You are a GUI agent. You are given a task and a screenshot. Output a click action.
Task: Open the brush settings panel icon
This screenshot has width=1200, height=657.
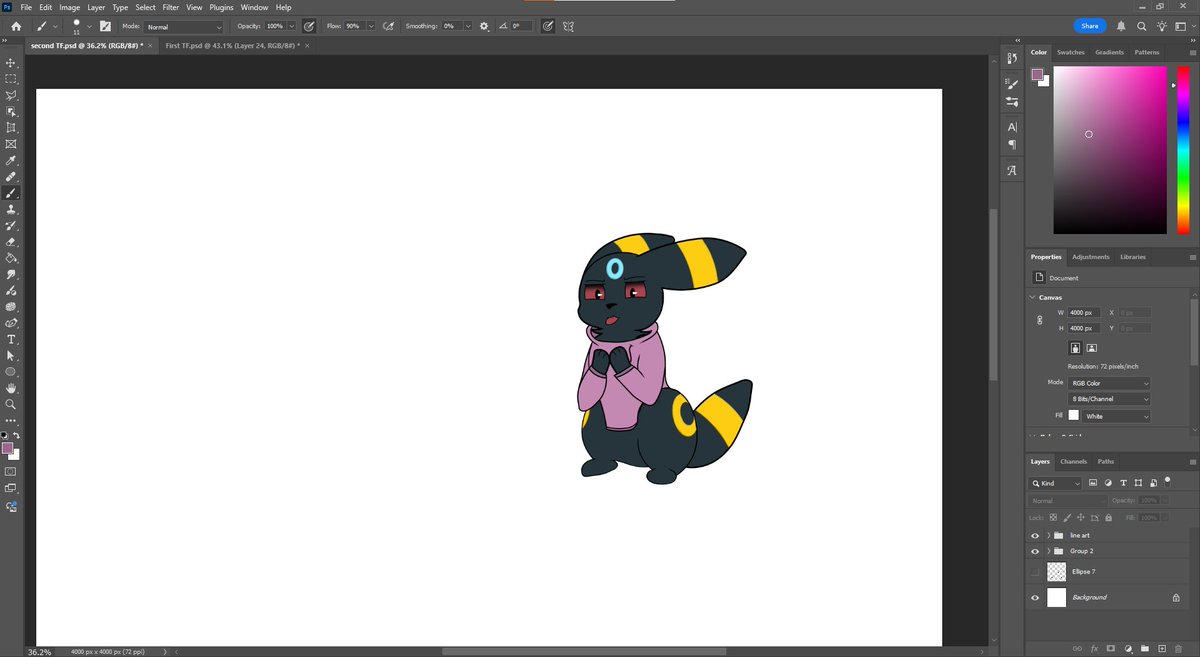pyautogui.click(x=105, y=26)
